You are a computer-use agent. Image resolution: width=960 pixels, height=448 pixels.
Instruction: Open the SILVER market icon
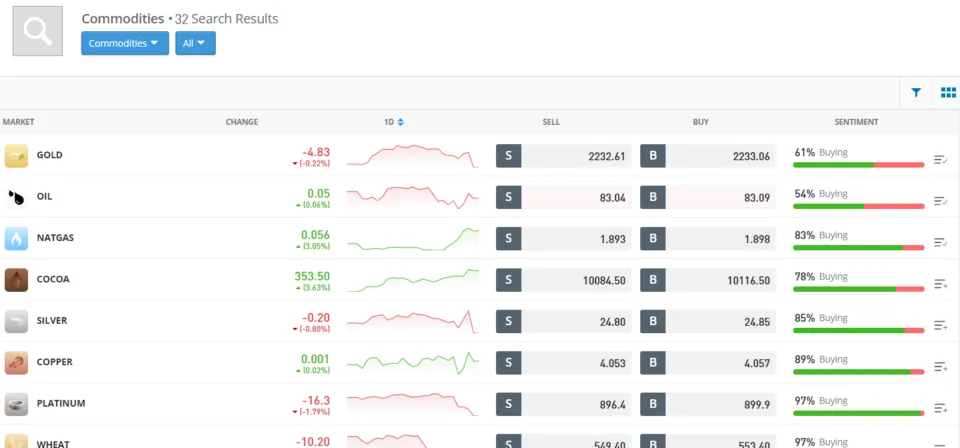click(x=17, y=321)
